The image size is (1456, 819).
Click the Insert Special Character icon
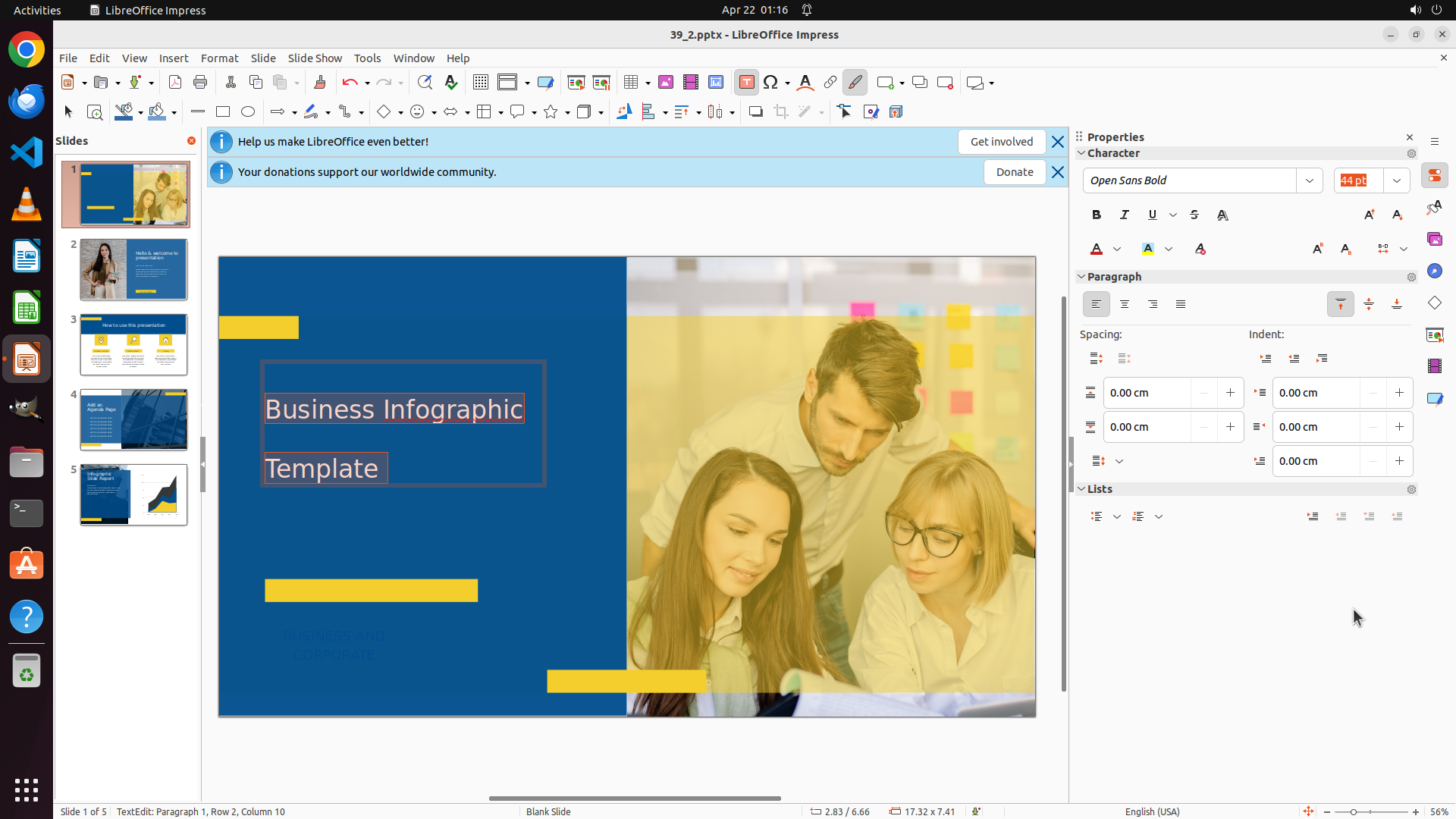coord(771,83)
